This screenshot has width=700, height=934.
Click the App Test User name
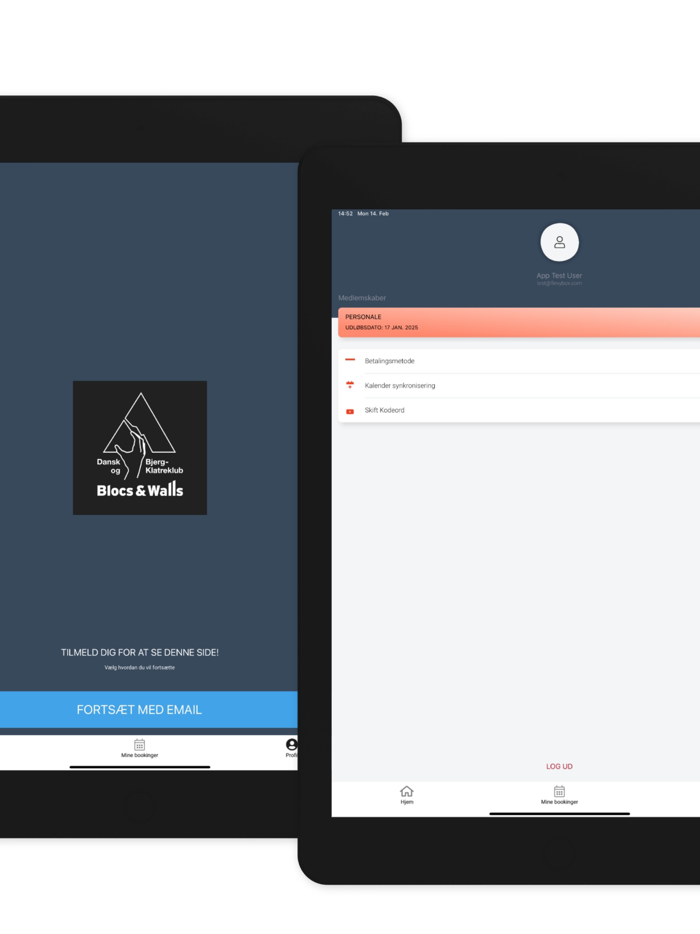coord(559,275)
